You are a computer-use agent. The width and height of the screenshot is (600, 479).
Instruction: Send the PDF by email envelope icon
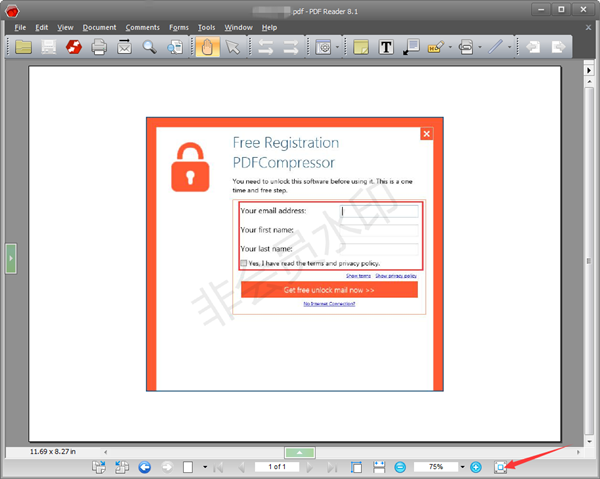click(124, 47)
